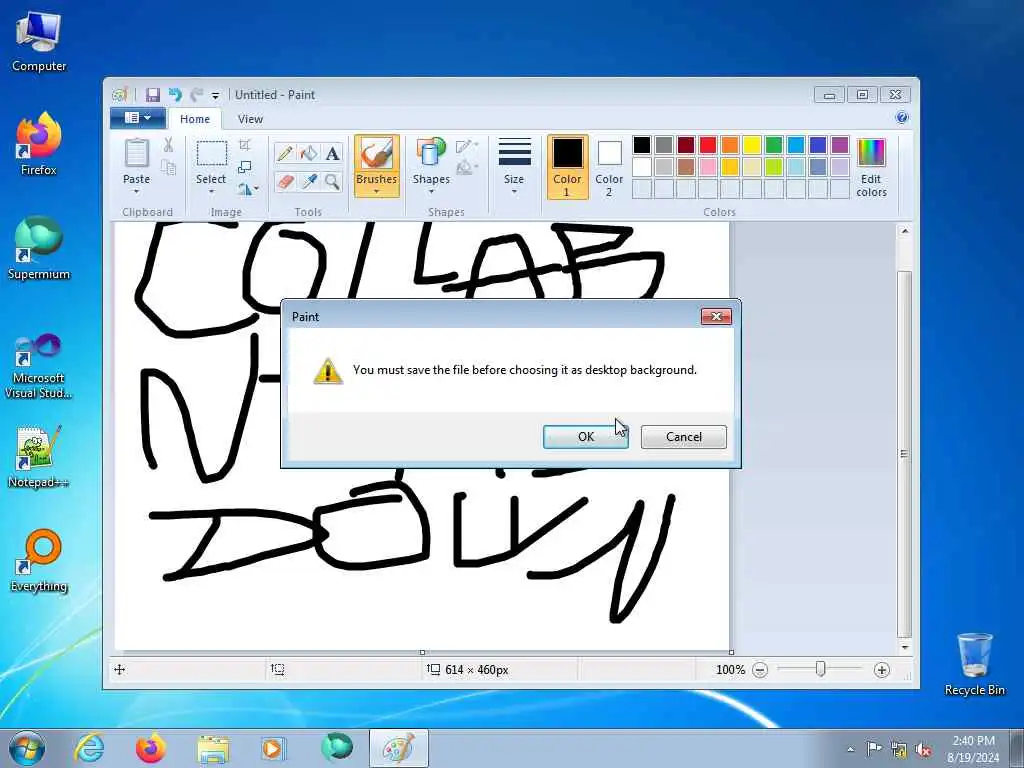Switch to the Home ribbon tab

pos(195,119)
